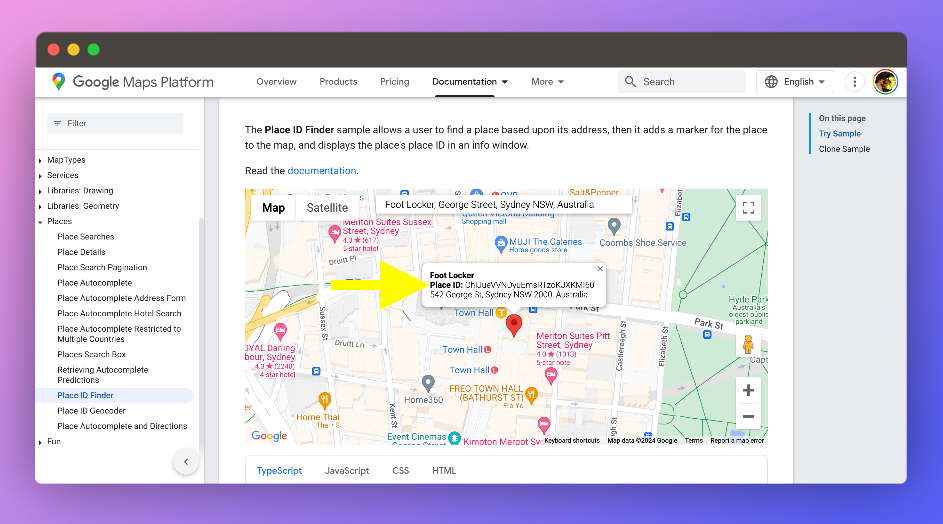The height and width of the screenshot is (524, 943).
Task: Toggle fullscreen map view
Action: 748,208
